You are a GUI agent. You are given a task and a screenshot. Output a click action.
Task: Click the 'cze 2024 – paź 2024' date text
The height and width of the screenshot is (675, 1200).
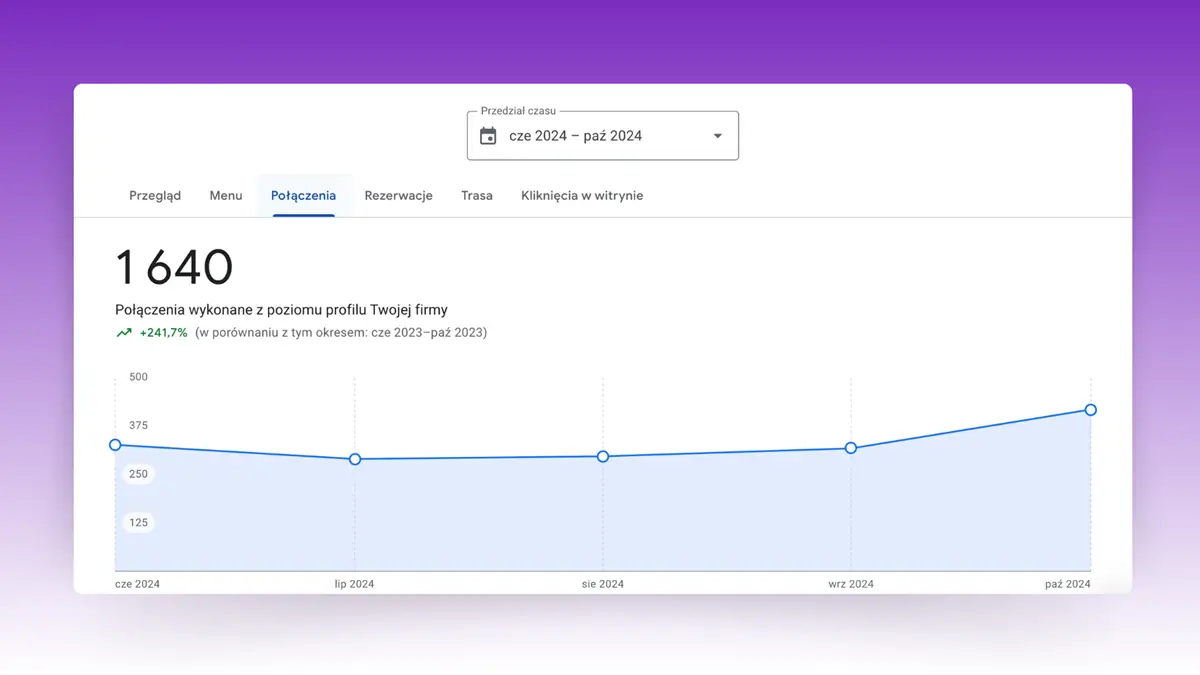575,136
